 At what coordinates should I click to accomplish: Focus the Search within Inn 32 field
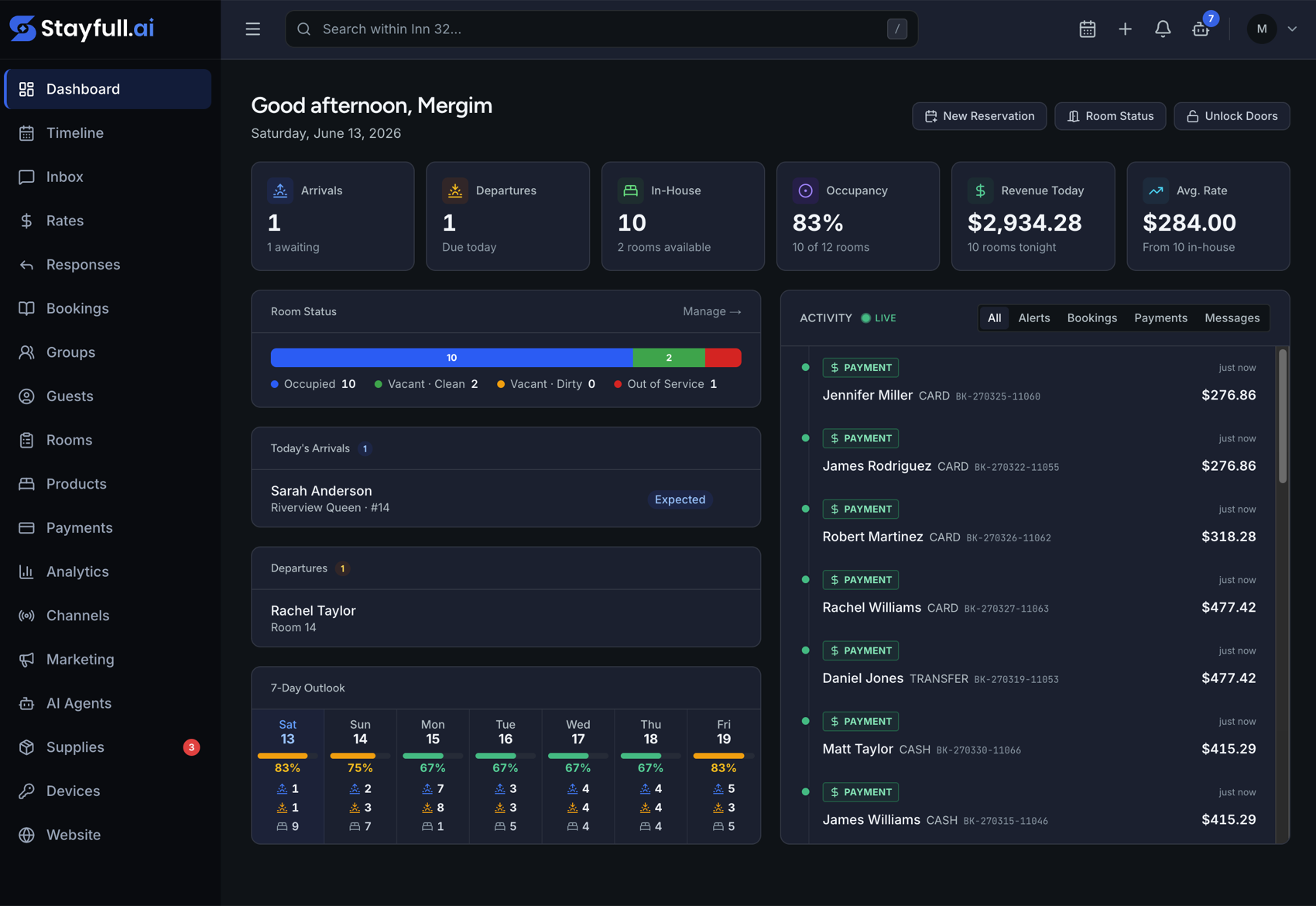coord(601,29)
